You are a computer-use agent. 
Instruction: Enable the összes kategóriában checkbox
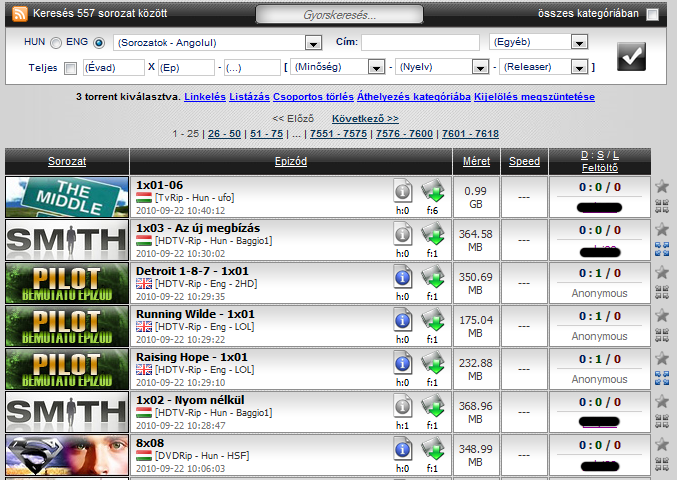tap(652, 15)
